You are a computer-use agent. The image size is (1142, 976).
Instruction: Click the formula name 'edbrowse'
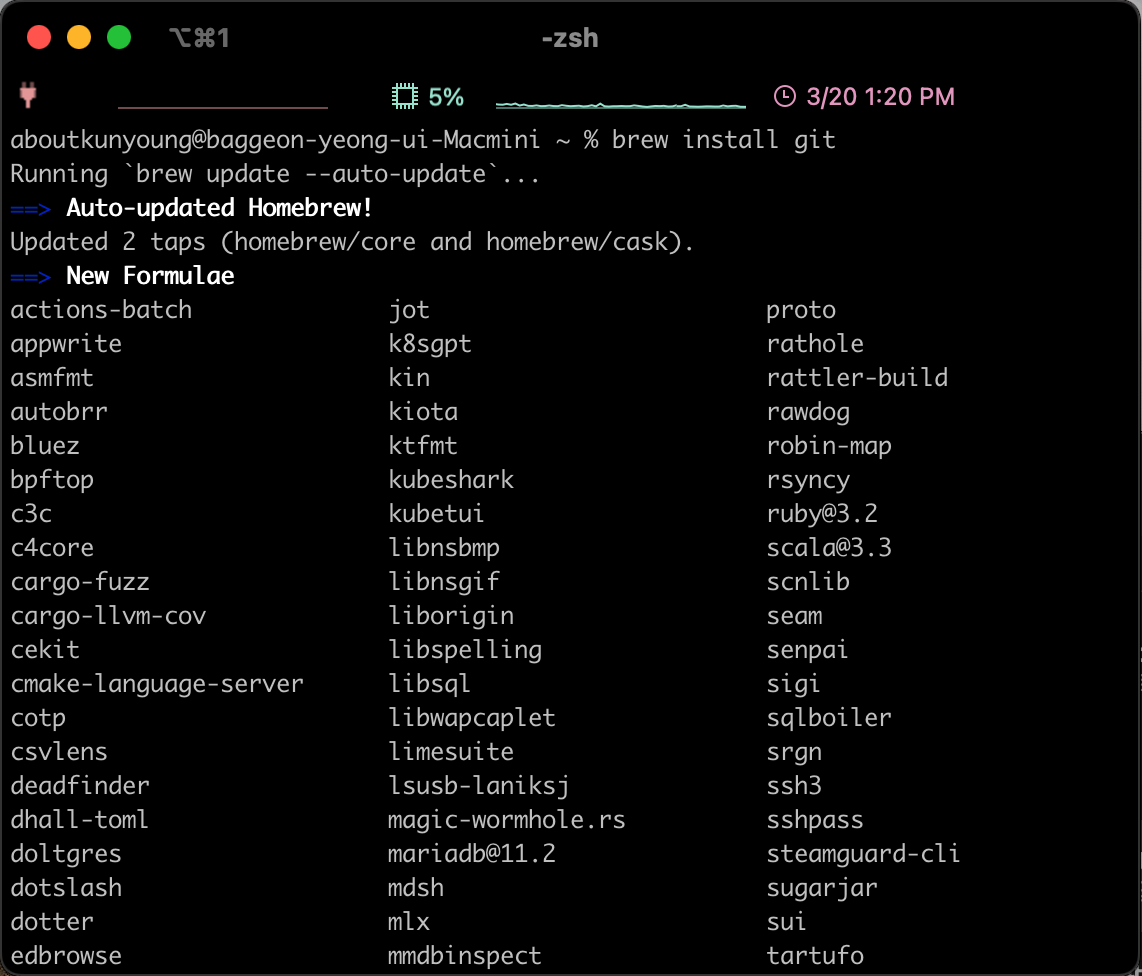point(66,956)
